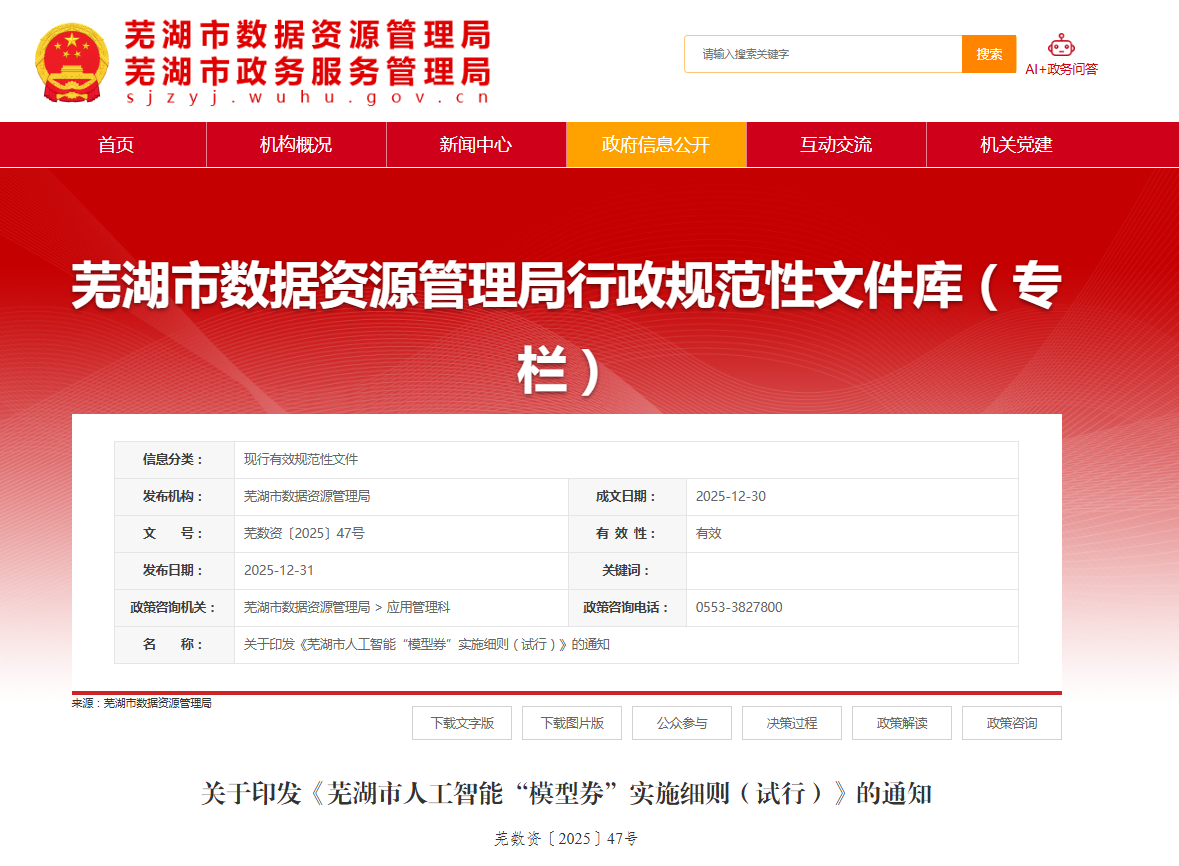Open the 公众参与 button
The width and height of the screenshot is (1179, 866).
(682, 723)
